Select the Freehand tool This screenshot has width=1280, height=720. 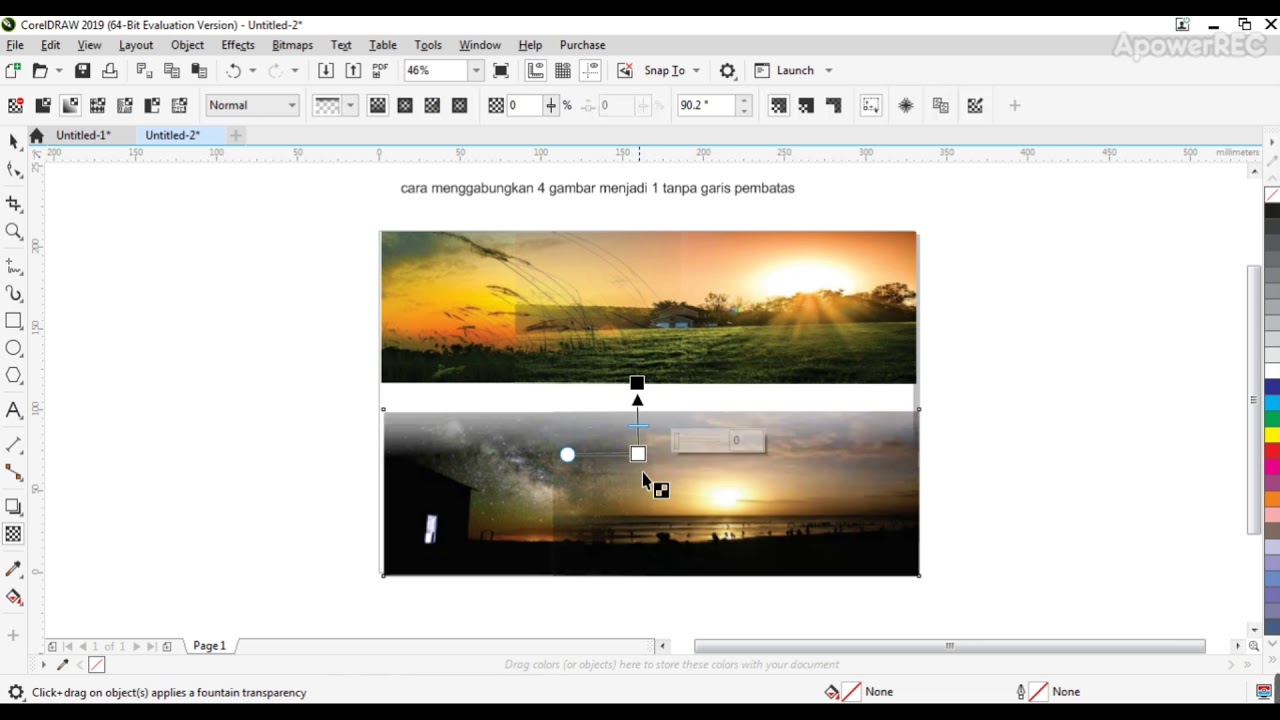14,266
